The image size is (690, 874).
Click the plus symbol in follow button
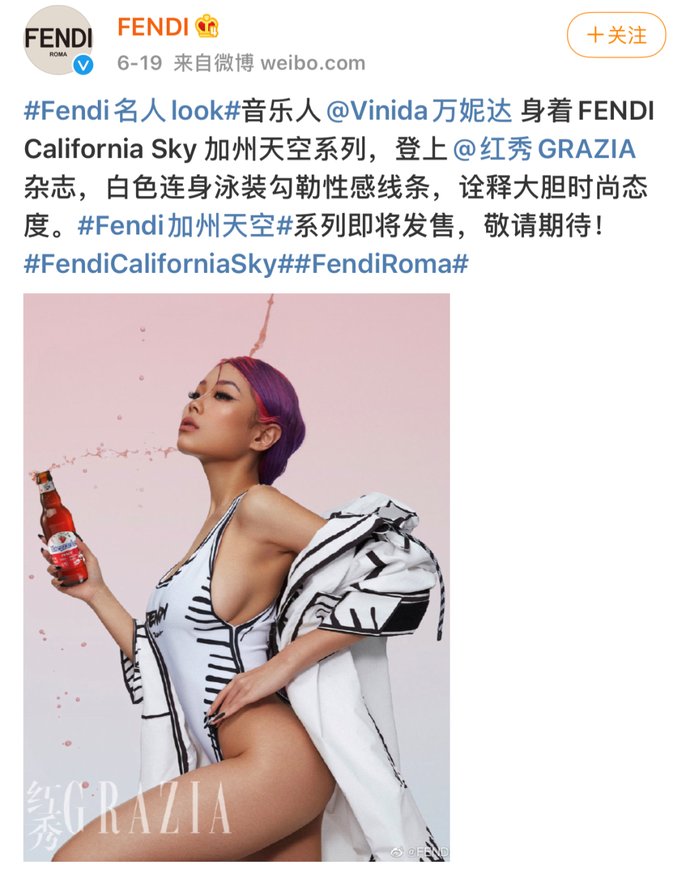[595, 35]
